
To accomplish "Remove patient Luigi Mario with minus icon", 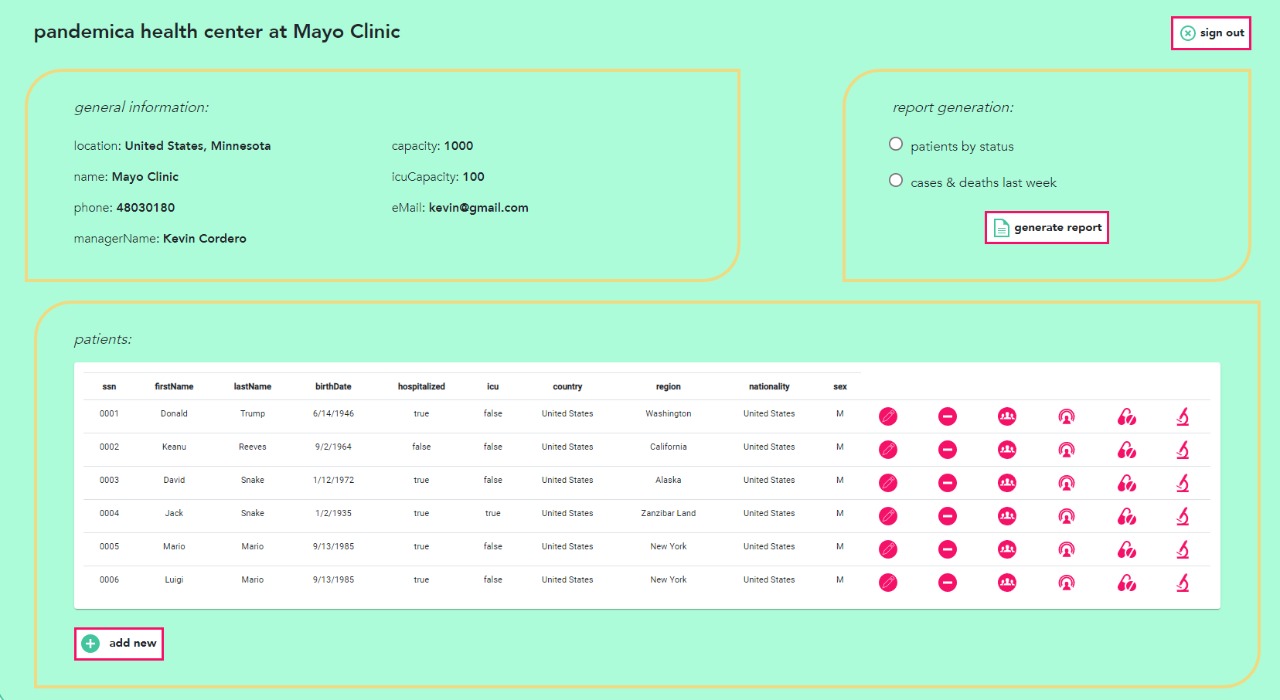I will click(948, 582).
